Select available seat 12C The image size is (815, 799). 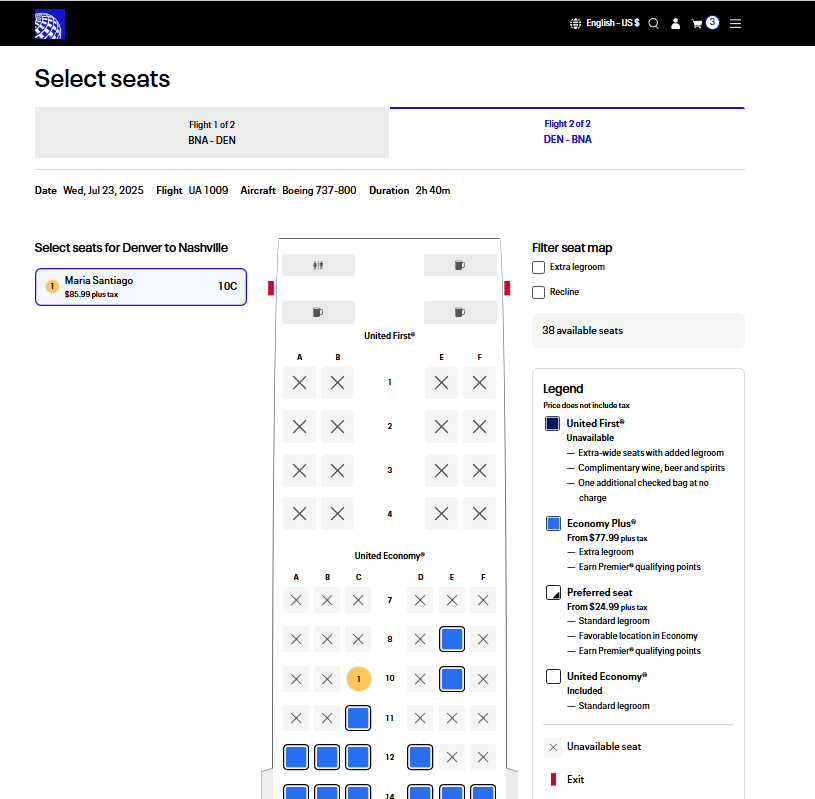[358, 757]
